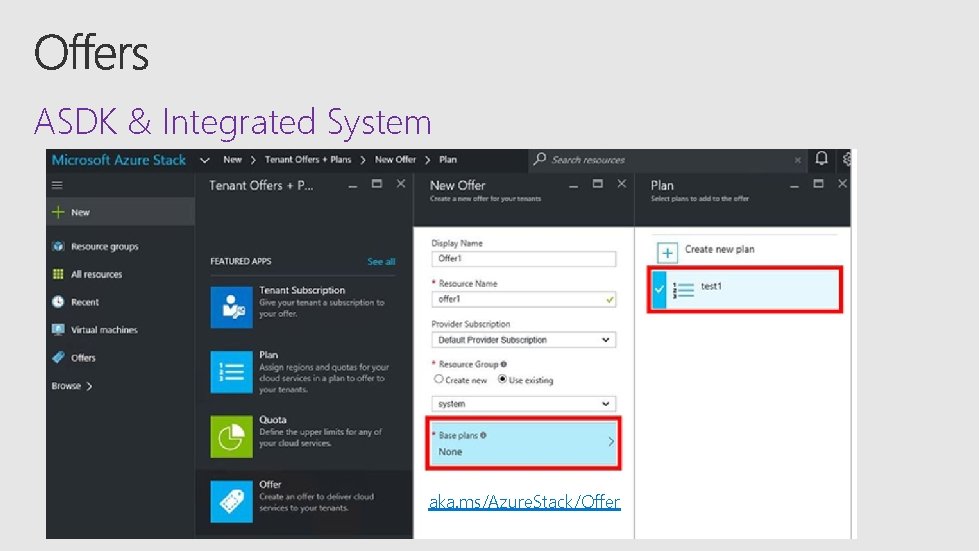
Task: Click the notifications bell icon
Action: (821, 158)
